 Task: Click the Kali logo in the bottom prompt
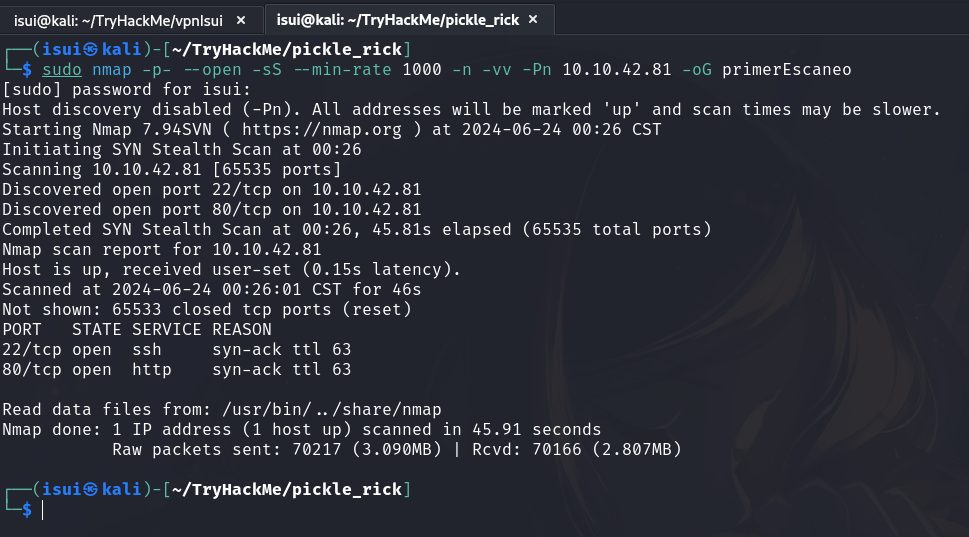(91, 489)
